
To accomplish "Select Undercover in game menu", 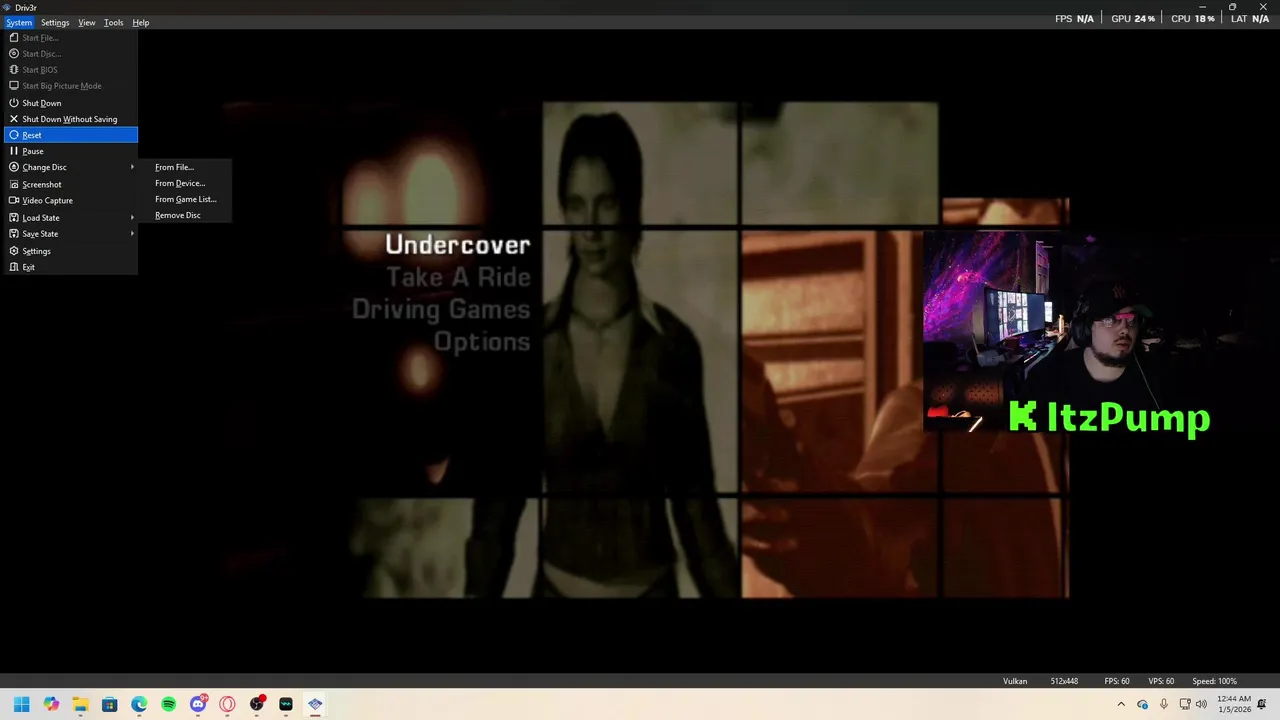I will (457, 244).
